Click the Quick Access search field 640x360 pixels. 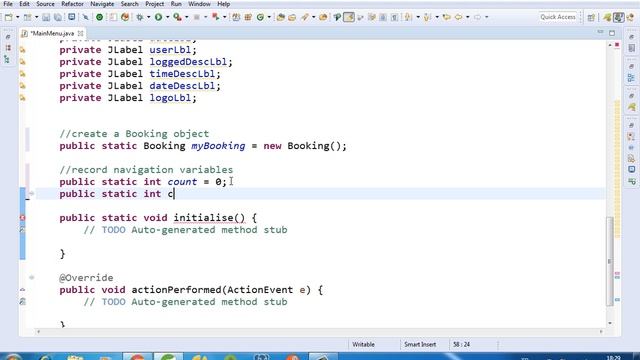tap(558, 17)
